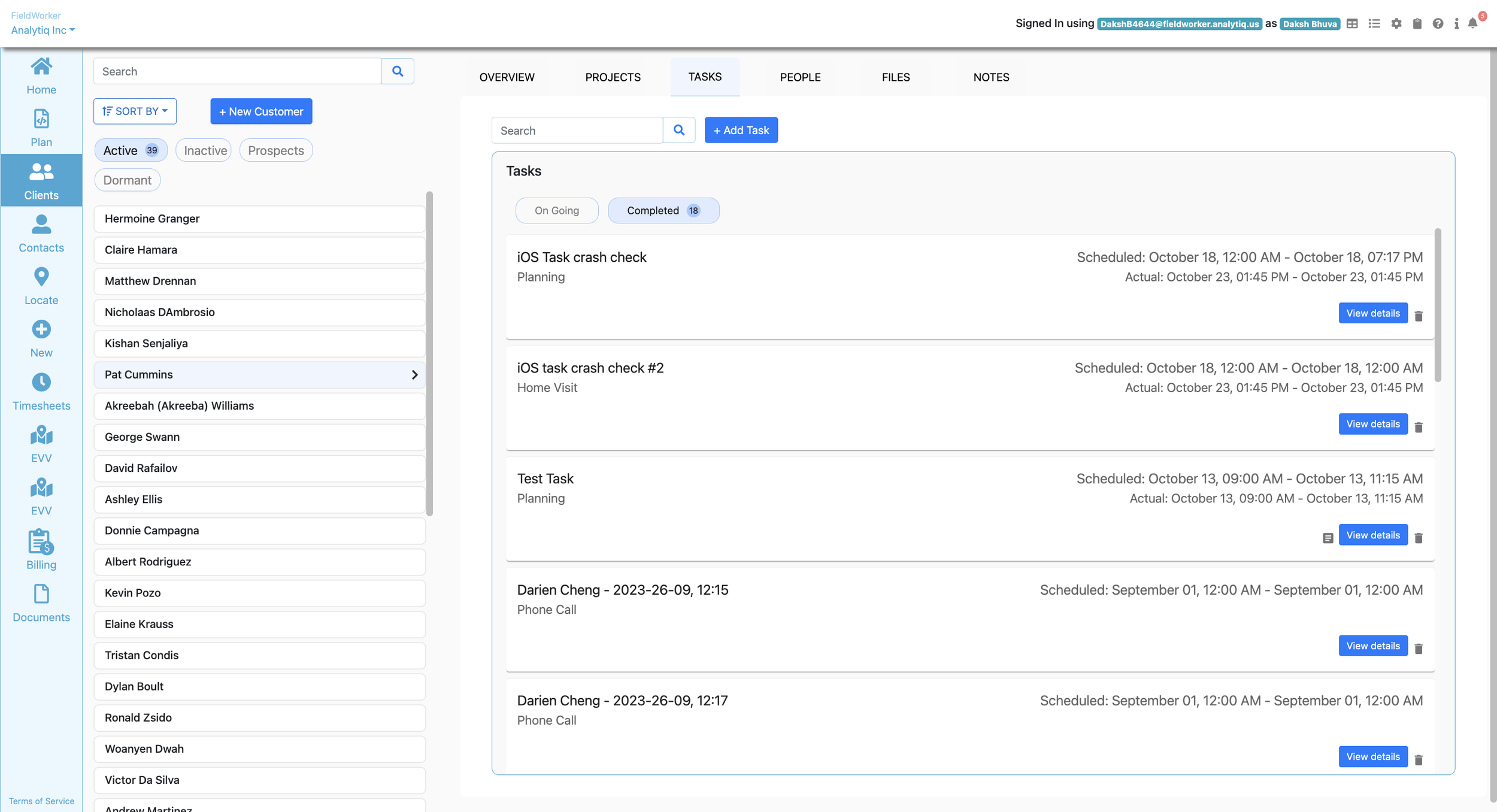Open the Timesheets section in sidebar
The image size is (1497, 812).
41,392
